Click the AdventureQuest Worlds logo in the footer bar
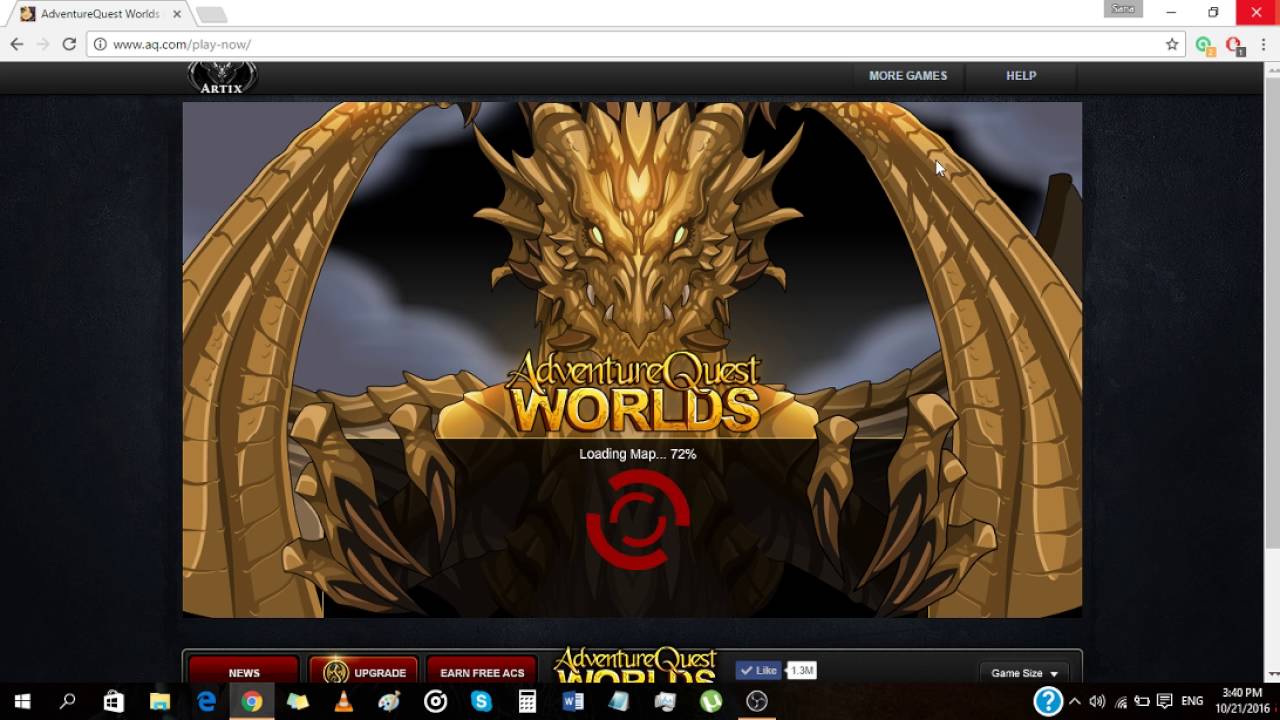 pyautogui.click(x=635, y=666)
